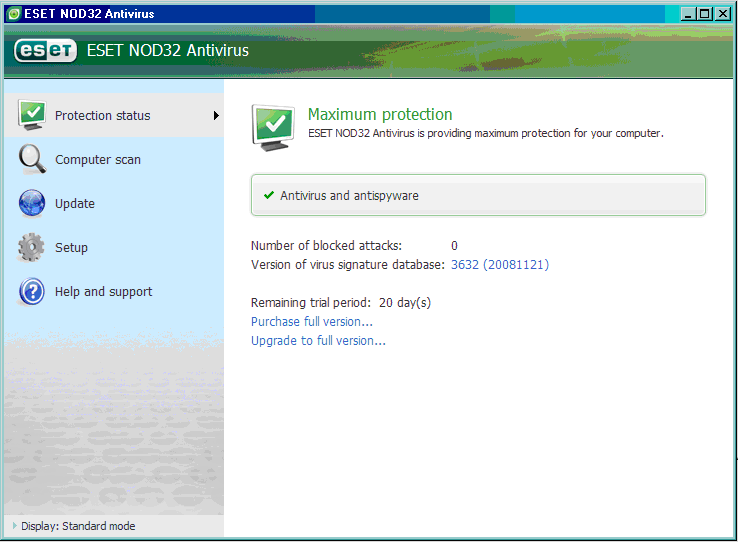
Task: Open virus signature database version 3632 link
Action: [x=500, y=264]
